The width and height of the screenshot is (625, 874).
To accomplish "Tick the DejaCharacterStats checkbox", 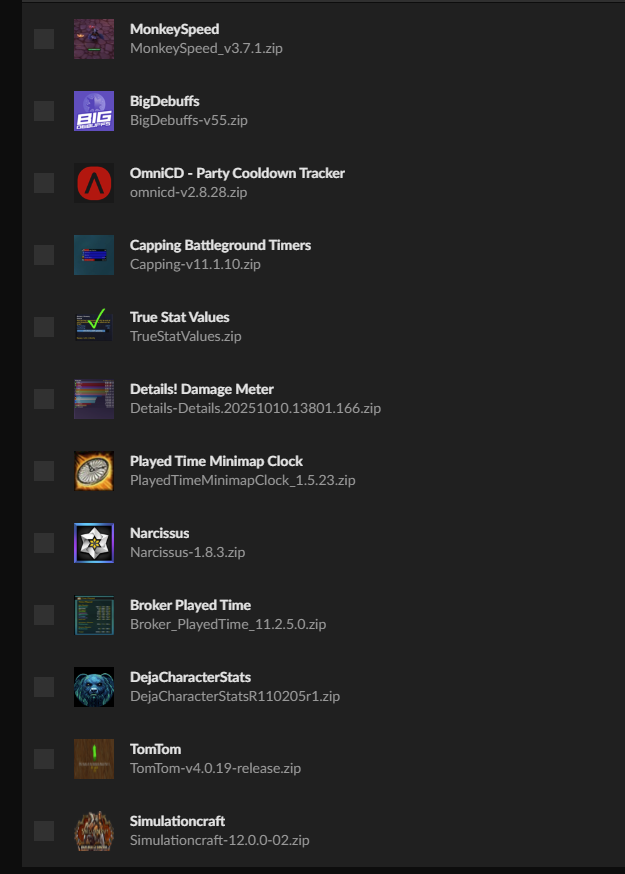I will tap(44, 687).
